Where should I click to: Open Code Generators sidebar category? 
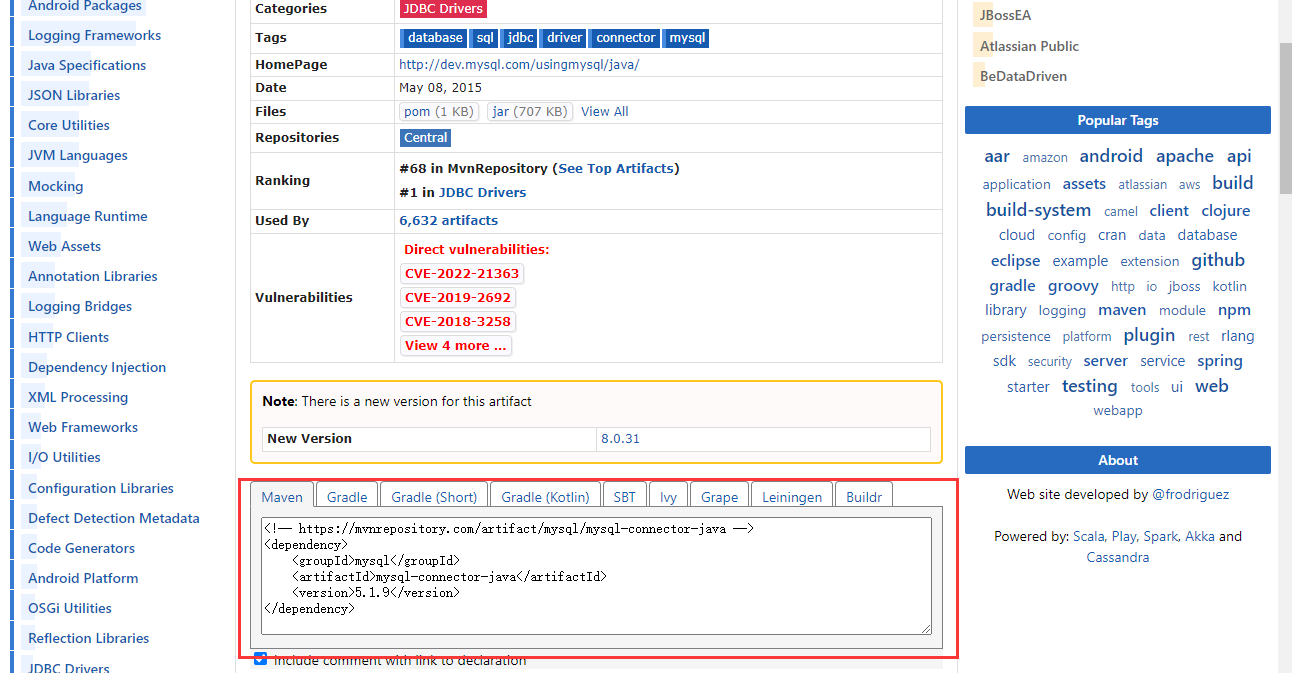coord(81,548)
